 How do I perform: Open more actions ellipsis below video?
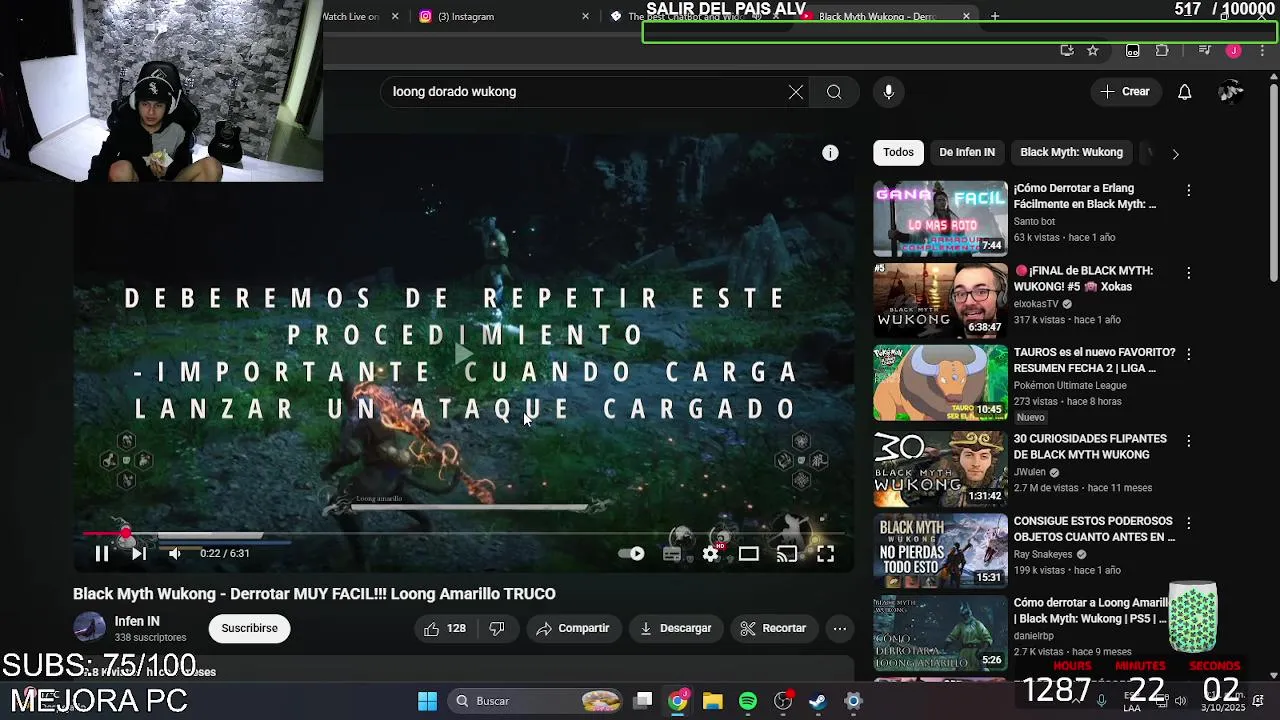[x=840, y=628]
